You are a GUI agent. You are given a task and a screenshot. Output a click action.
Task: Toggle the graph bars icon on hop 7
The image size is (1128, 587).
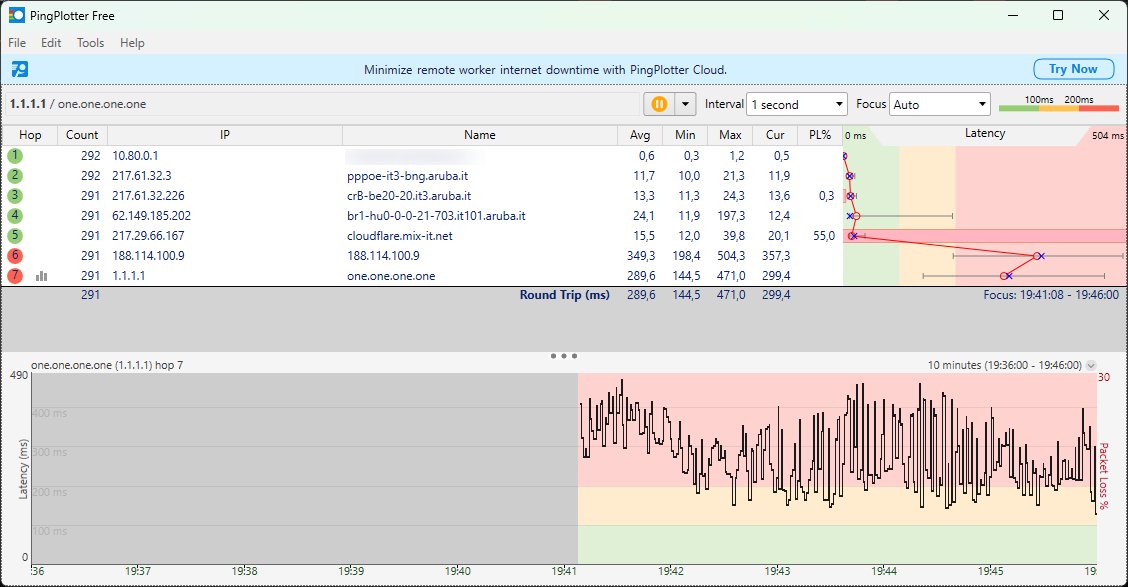coord(41,276)
